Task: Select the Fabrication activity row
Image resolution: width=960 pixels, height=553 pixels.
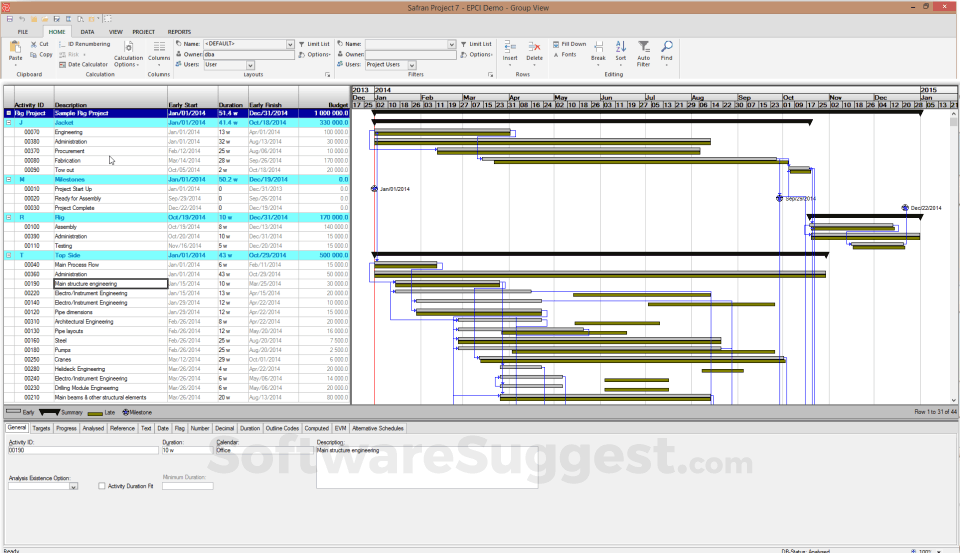Action: [176, 160]
